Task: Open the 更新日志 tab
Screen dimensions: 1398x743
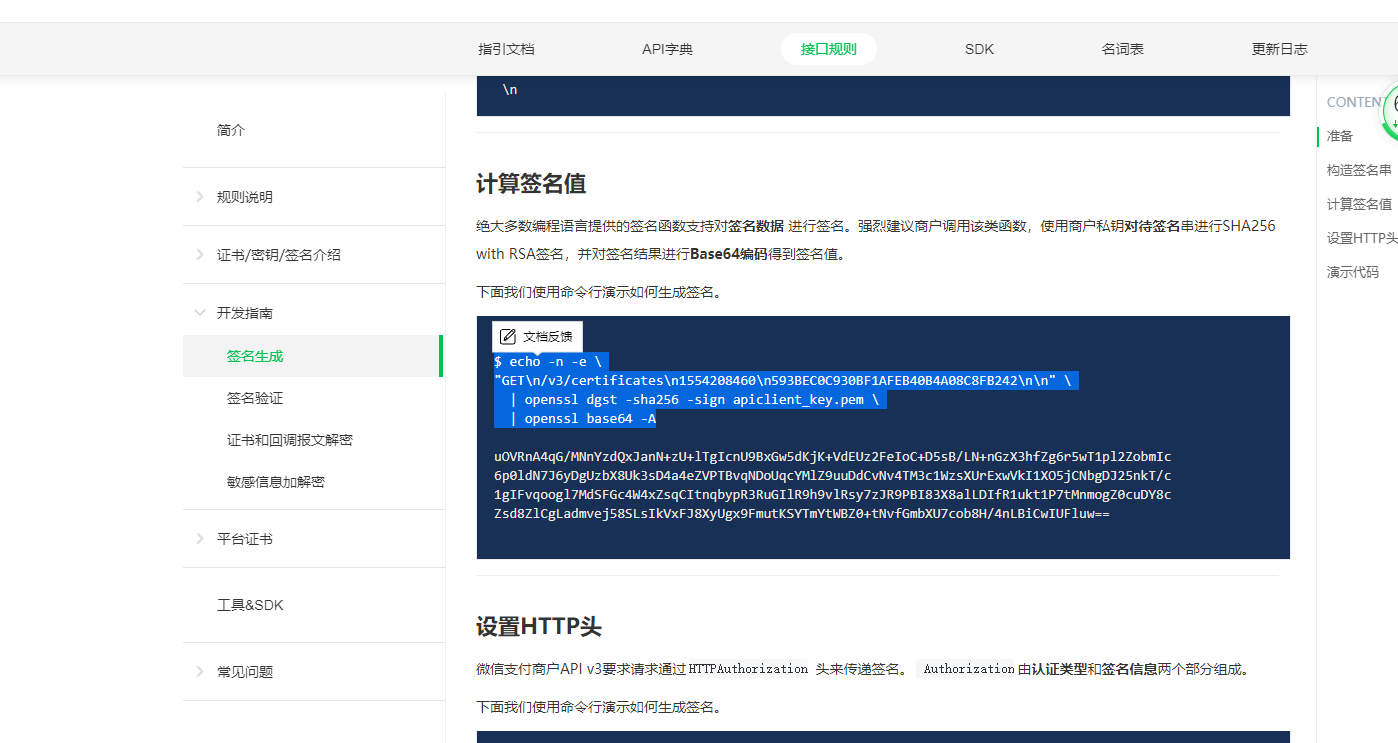Action: pos(1279,49)
